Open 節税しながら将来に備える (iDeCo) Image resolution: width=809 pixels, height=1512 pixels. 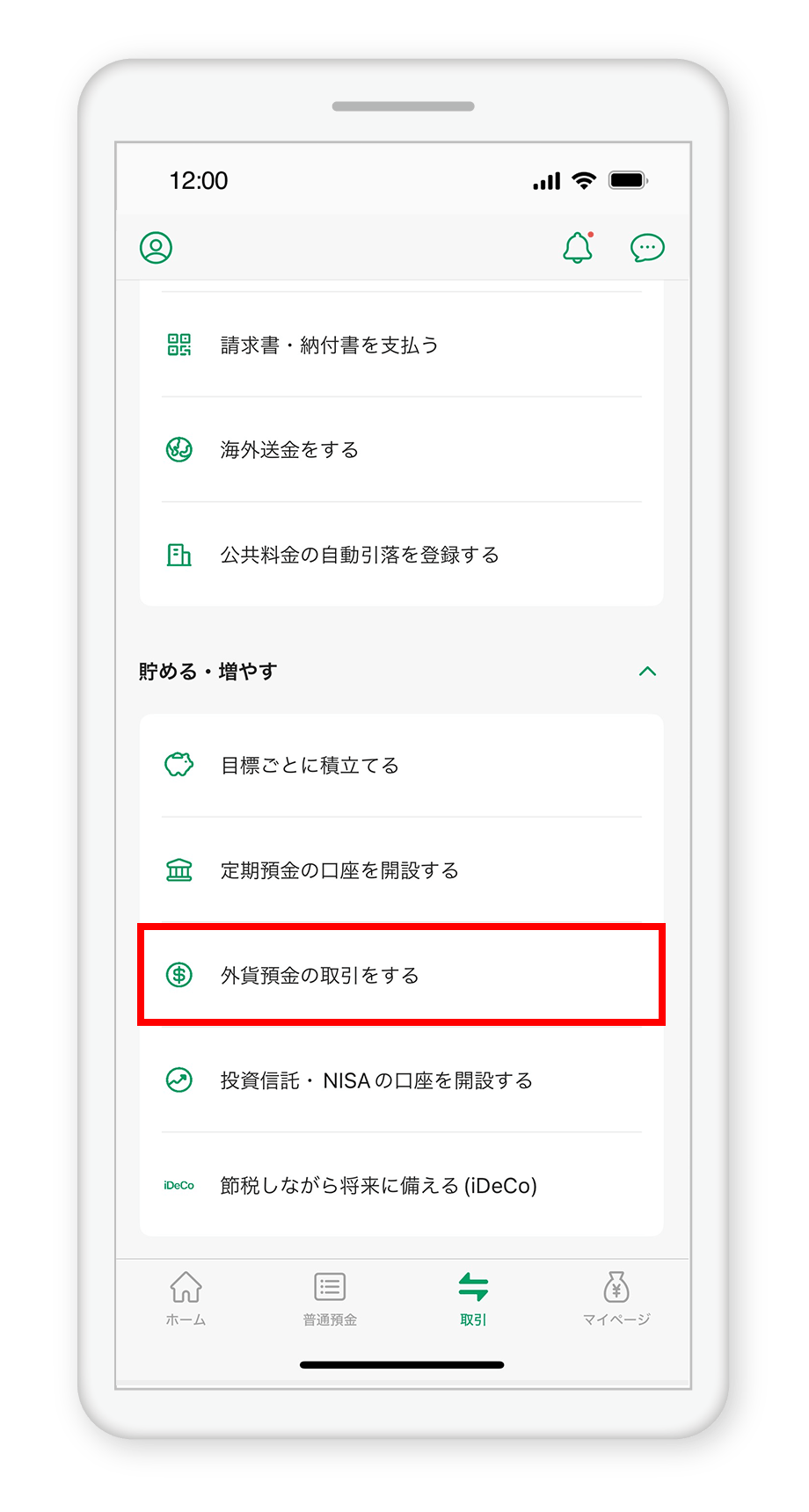(401, 1185)
